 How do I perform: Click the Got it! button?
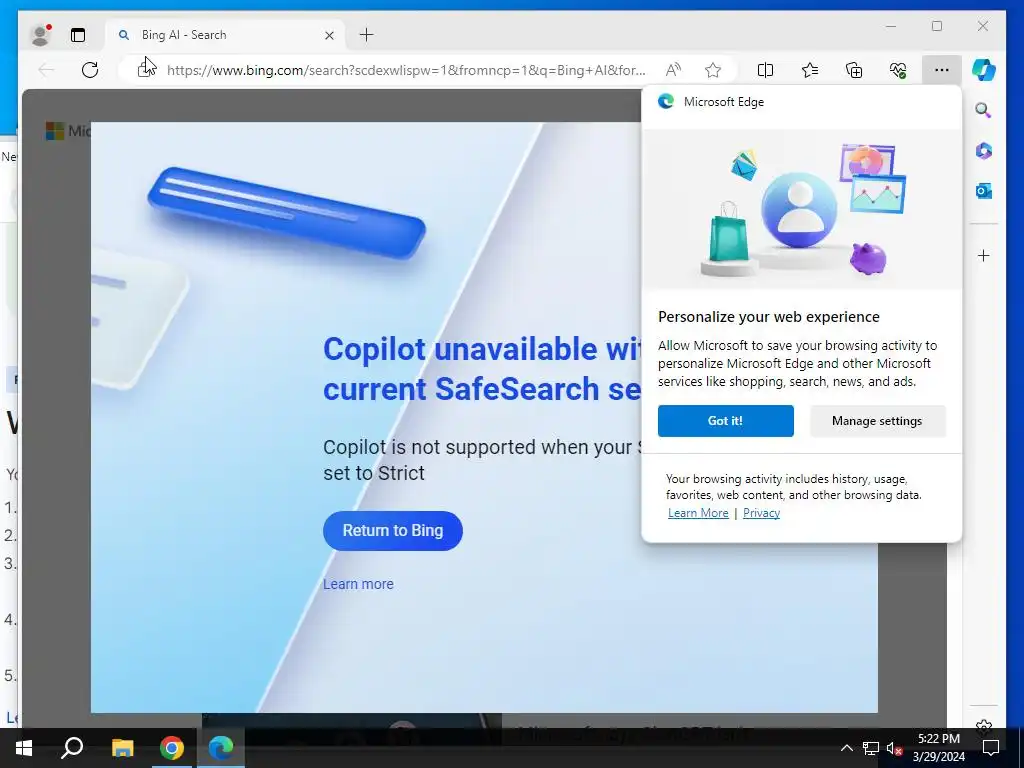(726, 421)
